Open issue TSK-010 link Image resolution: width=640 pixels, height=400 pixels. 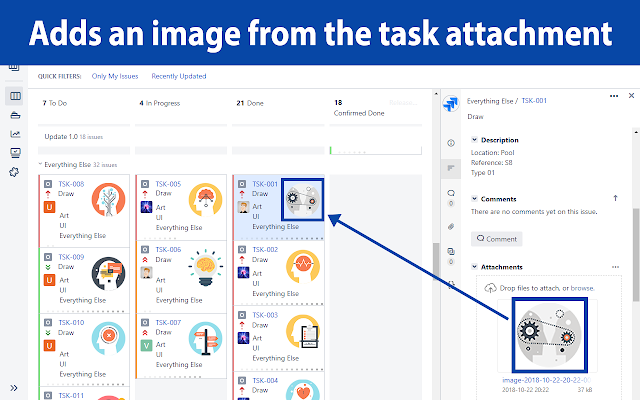pyautogui.click(x=71, y=322)
